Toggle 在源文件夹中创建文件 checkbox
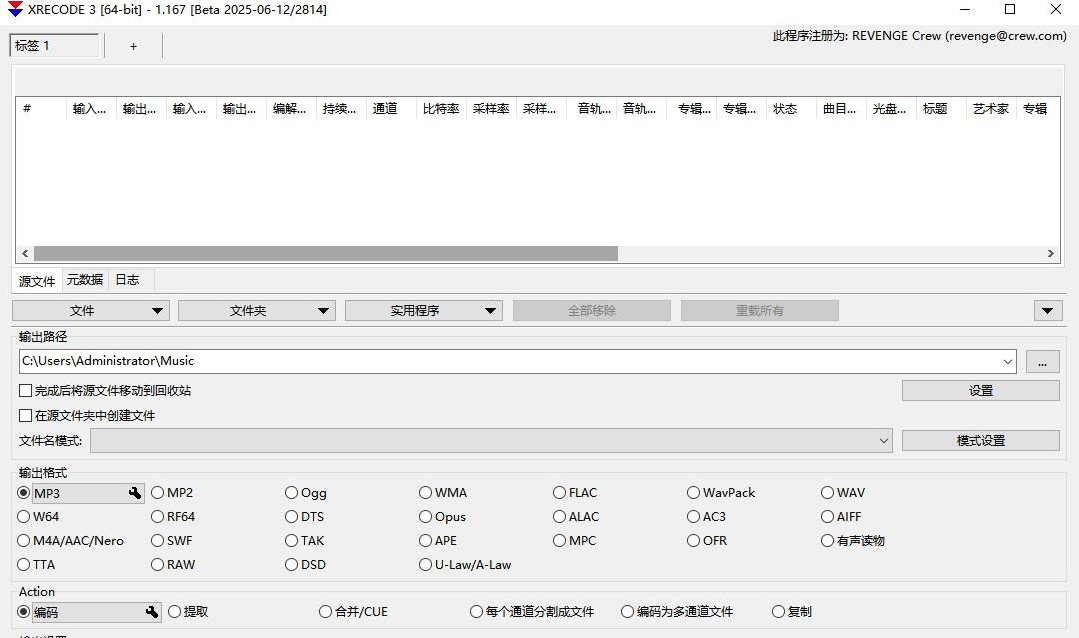This screenshot has height=638, width=1079. tap(26, 415)
